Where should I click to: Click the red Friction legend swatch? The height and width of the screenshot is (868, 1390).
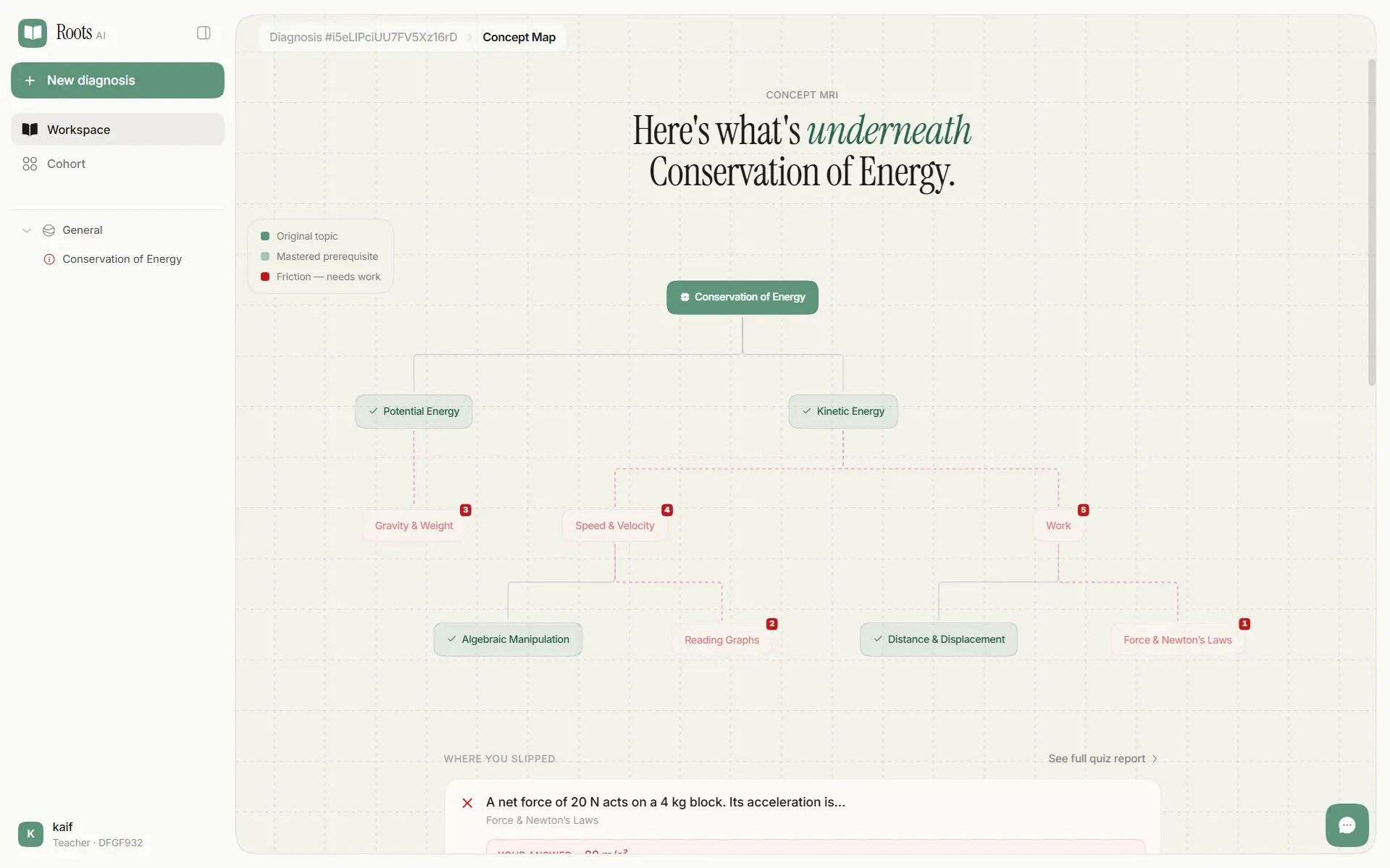[x=265, y=277]
